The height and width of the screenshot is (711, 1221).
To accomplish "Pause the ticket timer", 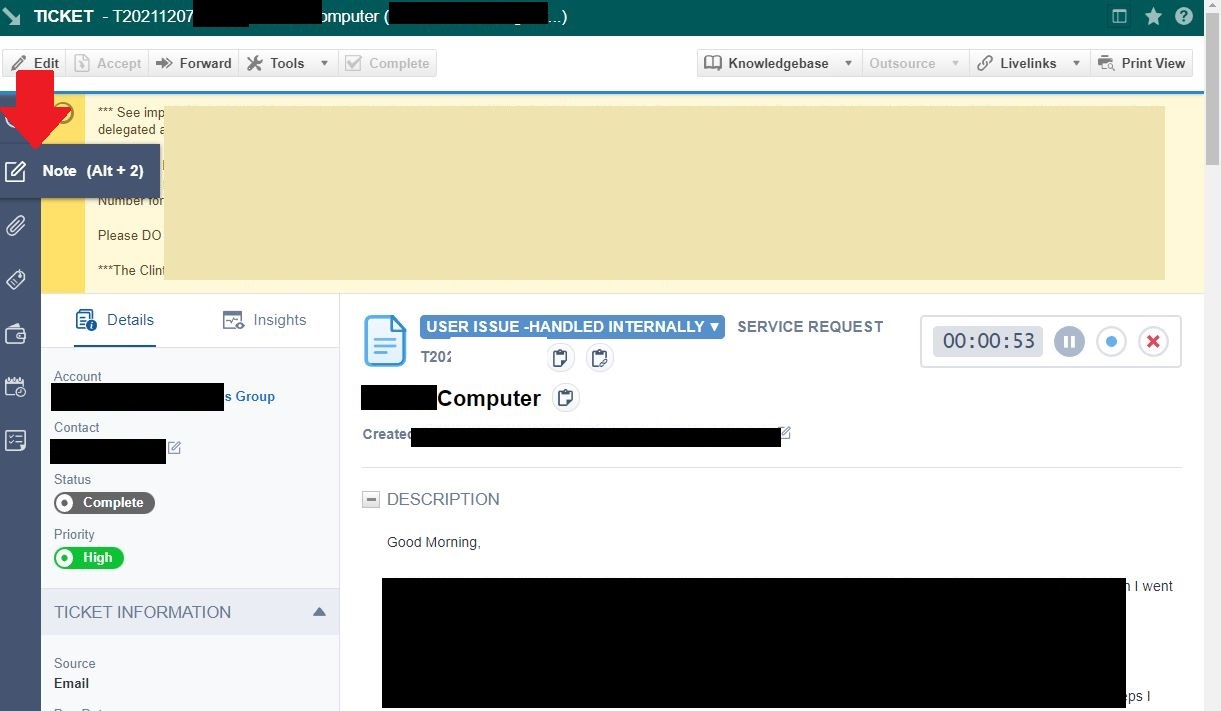I will pos(1069,341).
